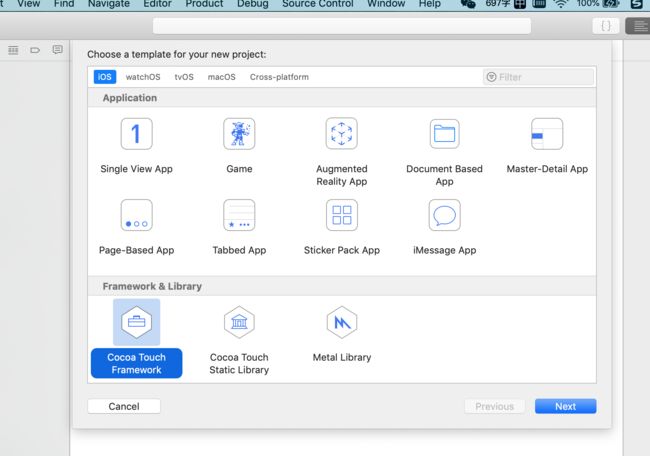Pick the Document Based App folder icon
The height and width of the screenshot is (456, 650).
click(444, 134)
